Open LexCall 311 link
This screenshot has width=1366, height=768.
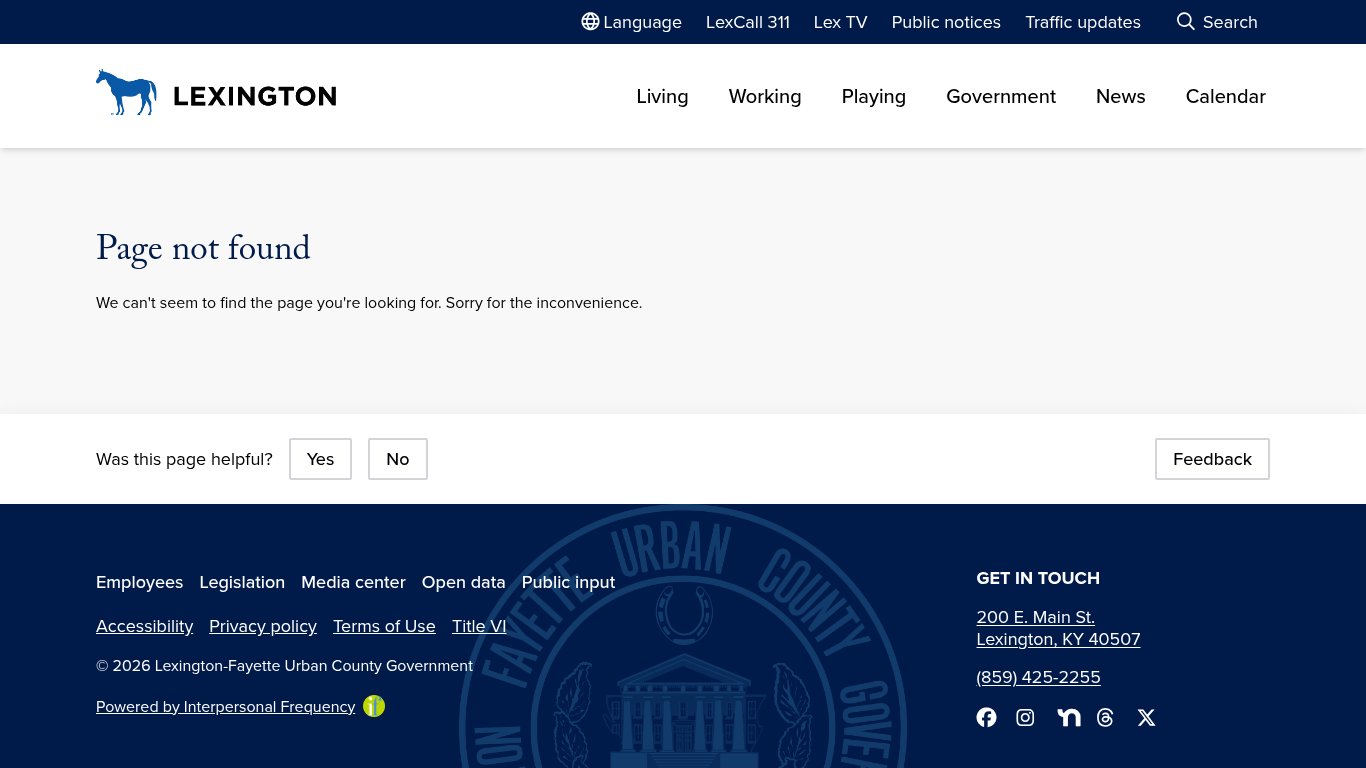(748, 22)
